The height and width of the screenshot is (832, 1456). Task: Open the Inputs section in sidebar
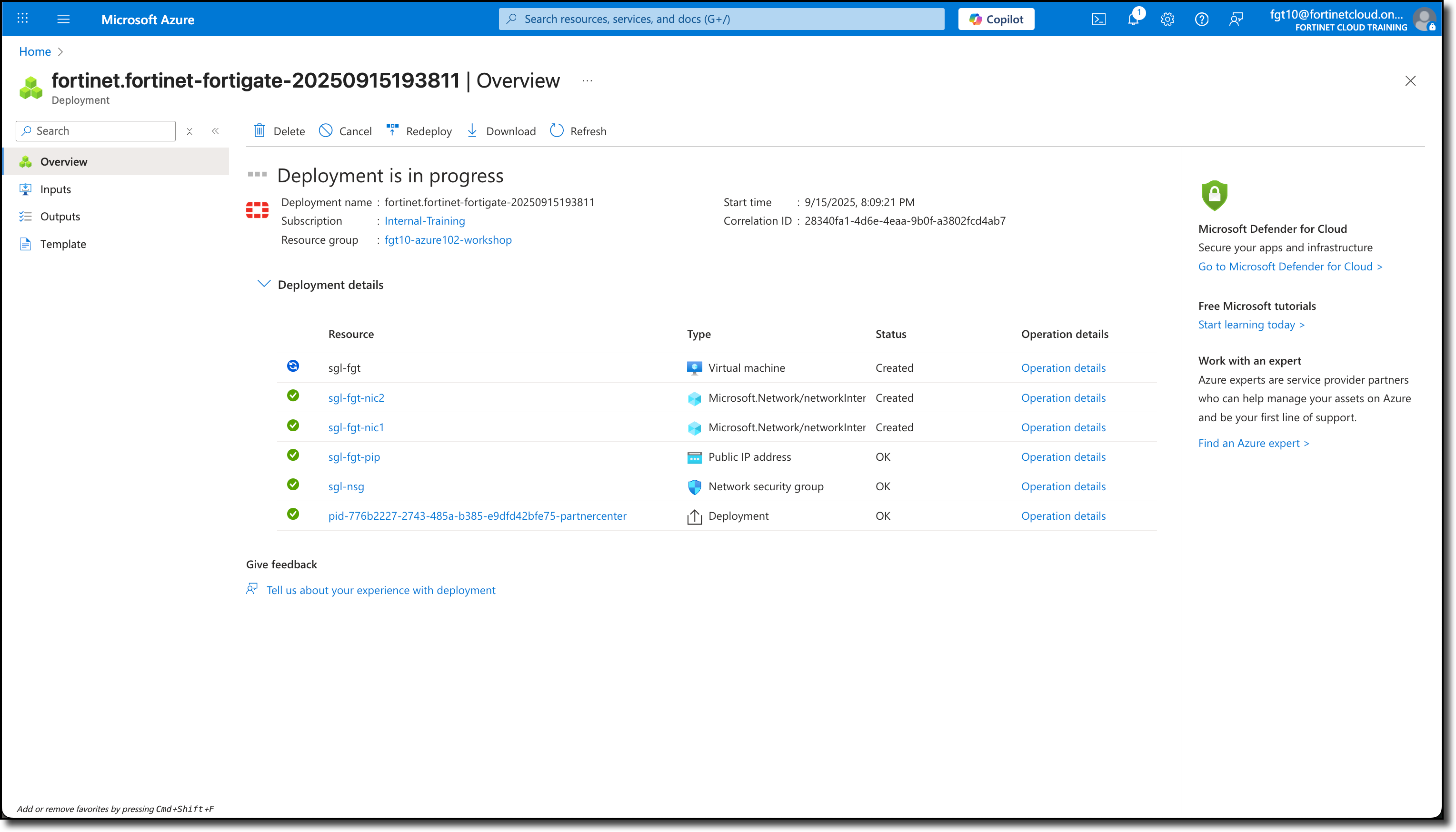tap(55, 189)
